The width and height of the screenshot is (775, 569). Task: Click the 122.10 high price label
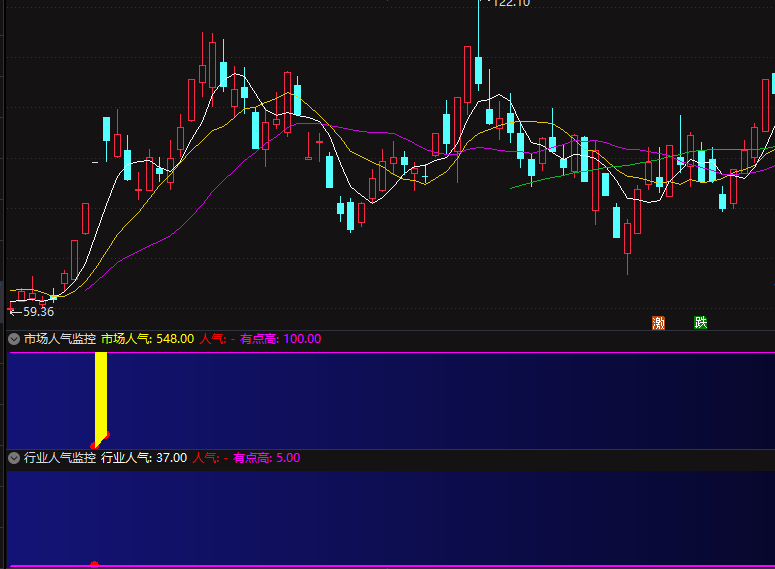[512, 3]
